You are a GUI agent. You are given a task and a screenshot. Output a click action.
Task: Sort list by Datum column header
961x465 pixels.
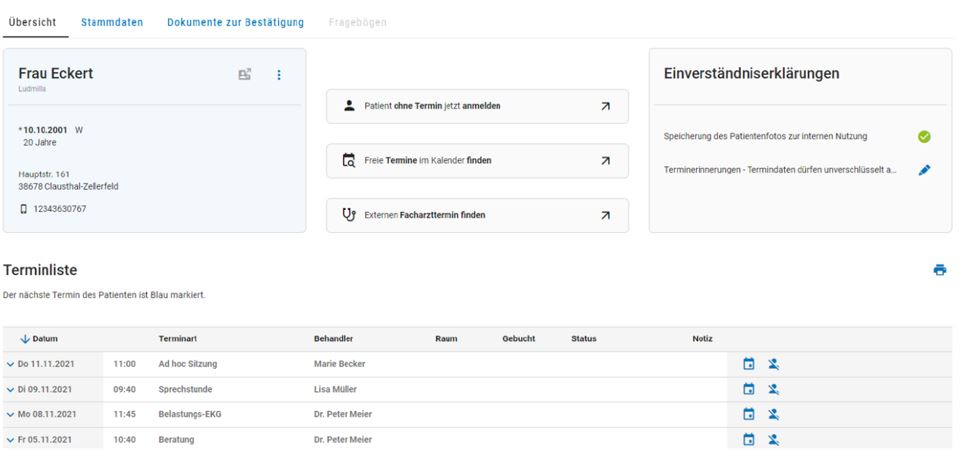[x=39, y=339]
